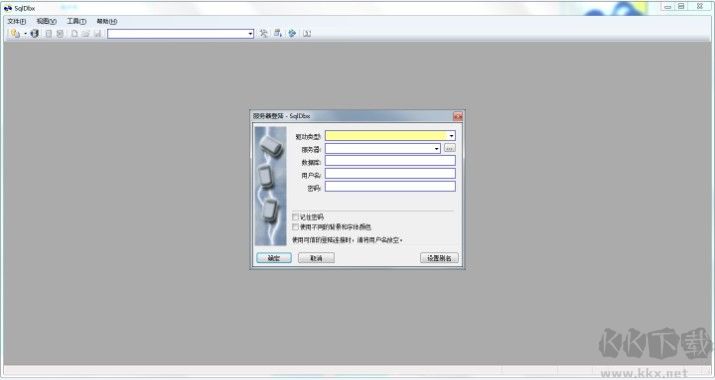This screenshot has width=715, height=380.
Task: Enable the 记住密码 remember password checkbox
Action: 295,217
